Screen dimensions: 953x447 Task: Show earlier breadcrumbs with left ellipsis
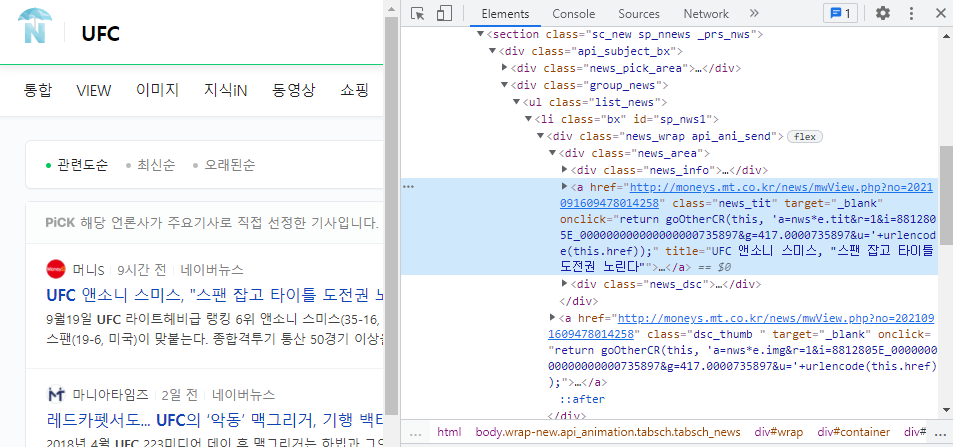[416, 434]
